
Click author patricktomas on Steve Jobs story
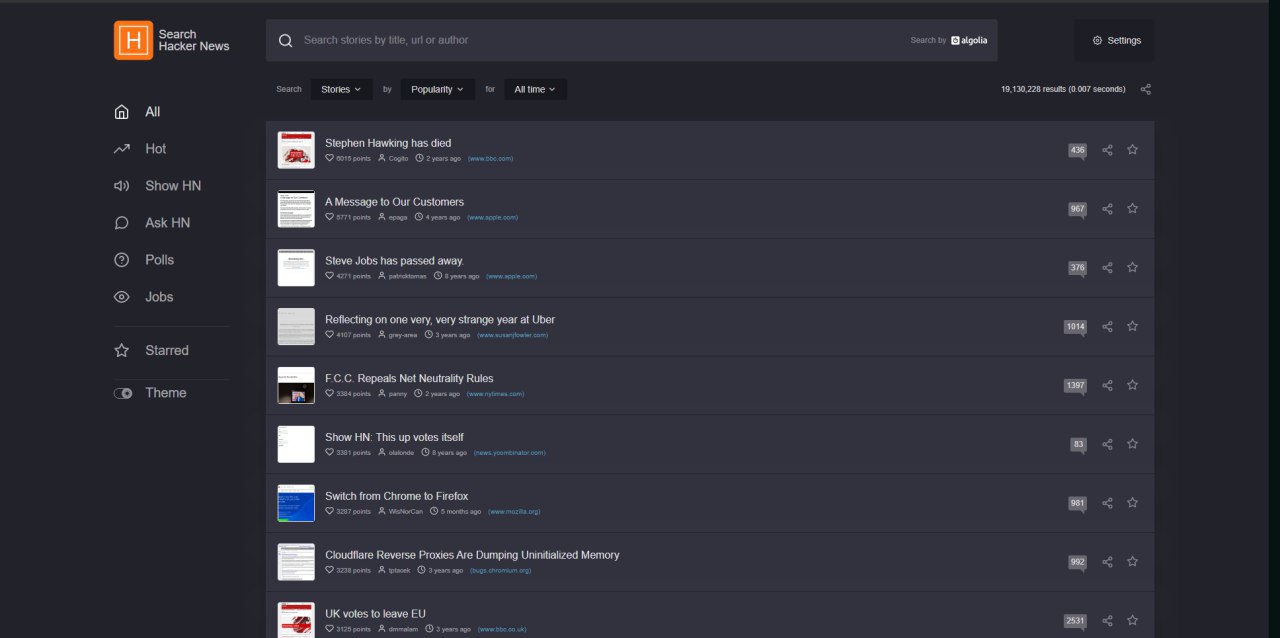[408, 276]
